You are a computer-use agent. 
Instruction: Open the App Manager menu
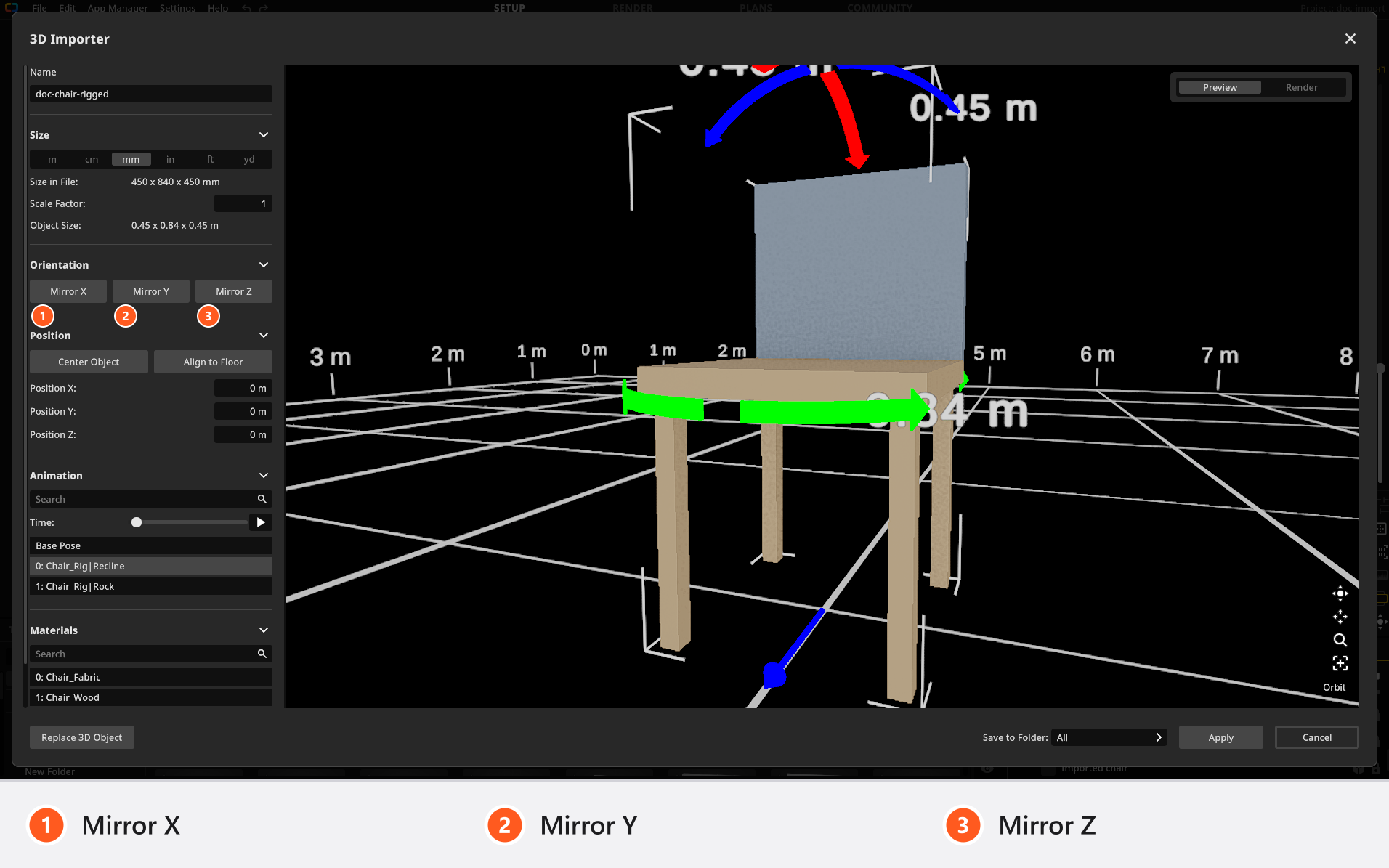point(118,8)
